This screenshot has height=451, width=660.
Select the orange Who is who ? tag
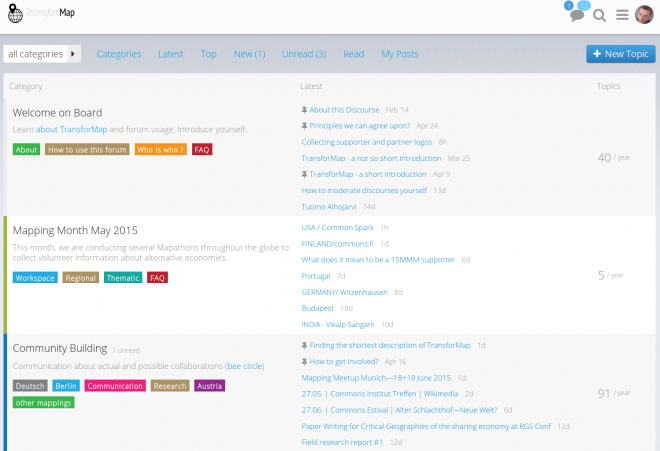(160, 149)
